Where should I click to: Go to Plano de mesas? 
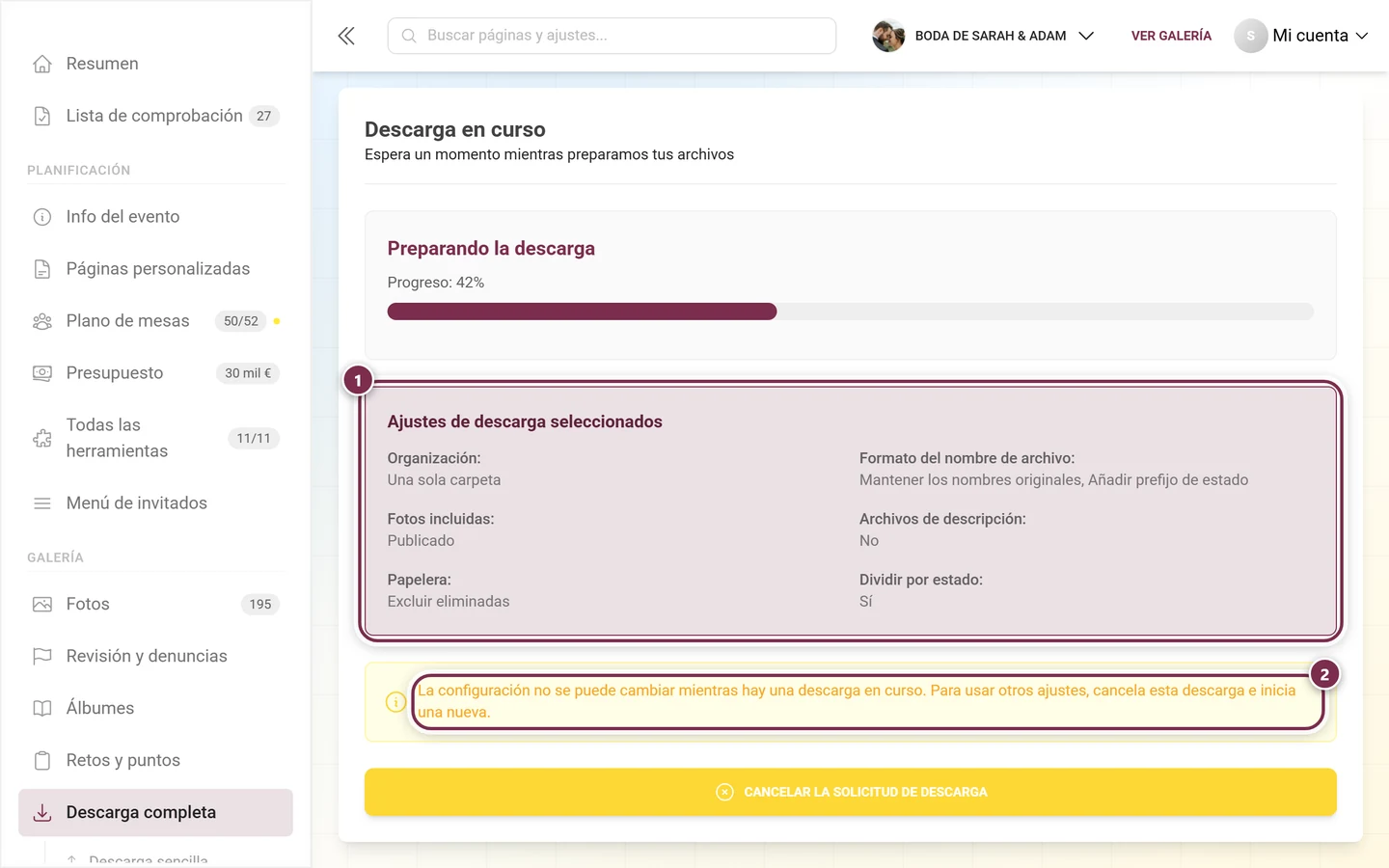click(x=155, y=321)
